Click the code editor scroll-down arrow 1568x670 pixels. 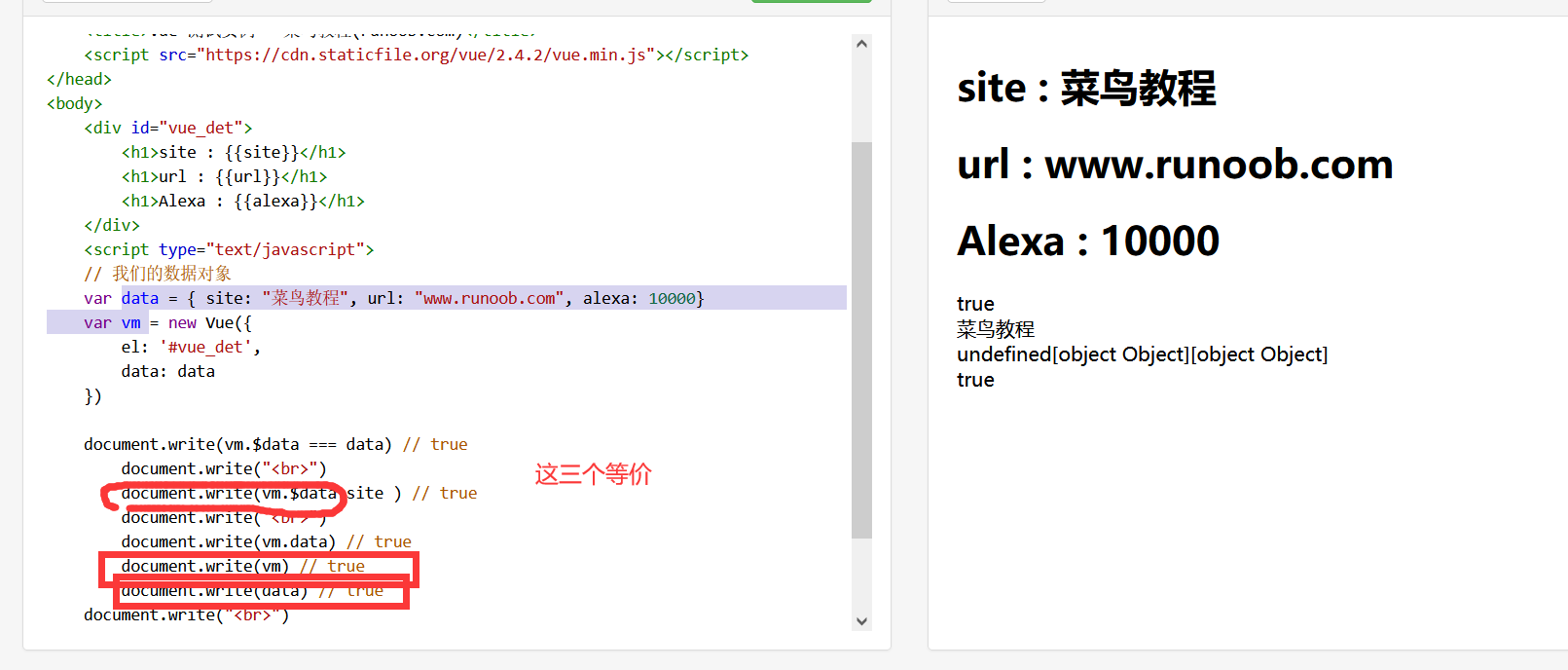click(x=860, y=620)
